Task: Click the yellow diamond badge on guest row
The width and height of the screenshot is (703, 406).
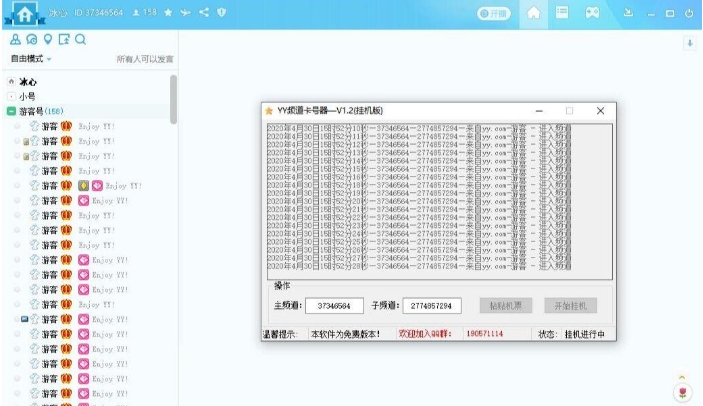Action: point(83,186)
